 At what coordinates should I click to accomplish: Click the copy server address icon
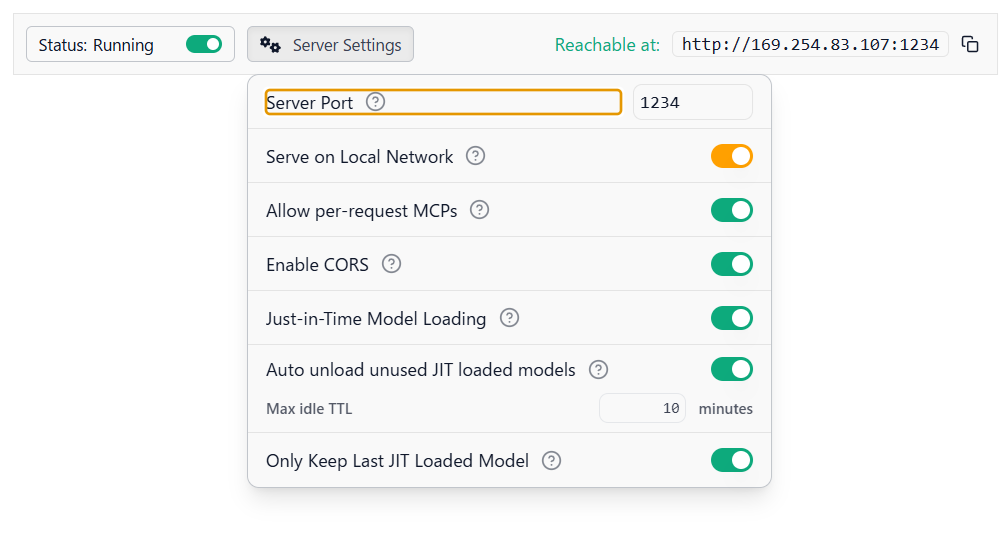coord(970,44)
